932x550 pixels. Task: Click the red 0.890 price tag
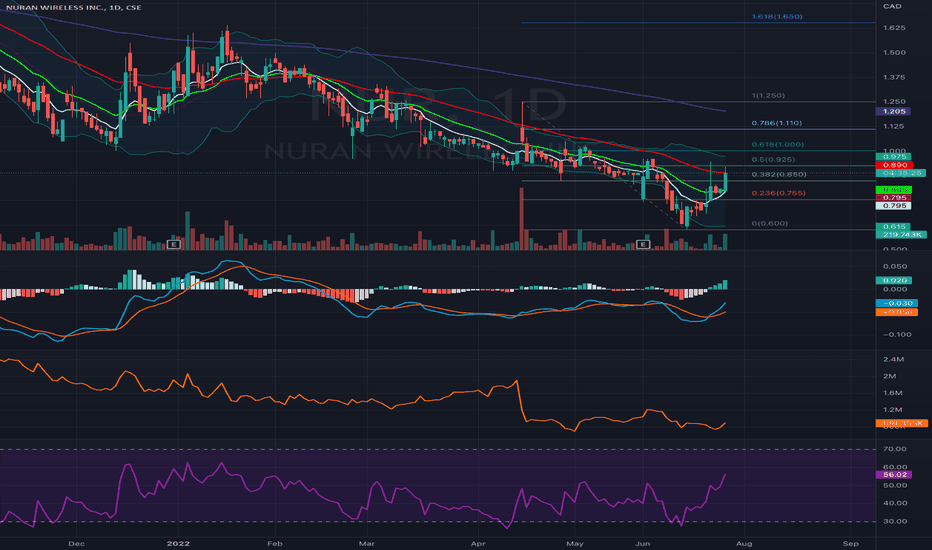893,165
